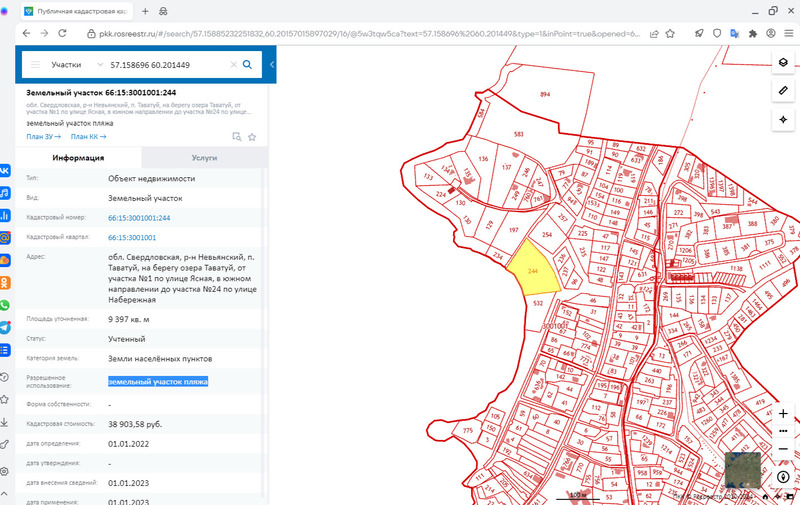Open the browser profile account icon
800x505 pixels.
771,33
